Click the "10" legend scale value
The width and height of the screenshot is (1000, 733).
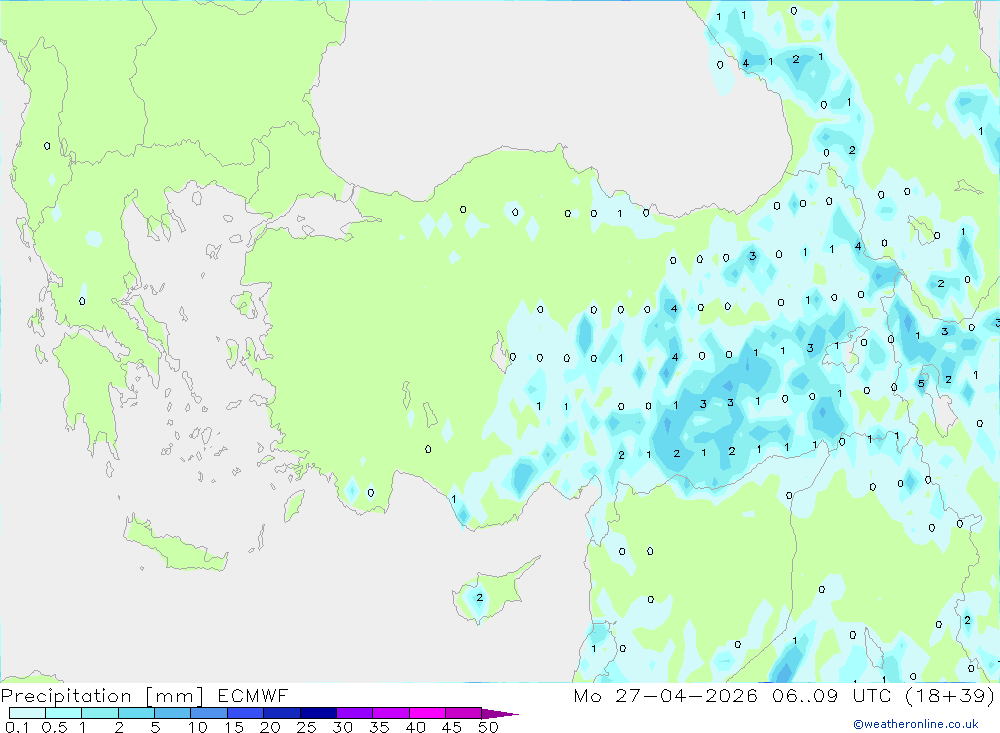[198, 727]
